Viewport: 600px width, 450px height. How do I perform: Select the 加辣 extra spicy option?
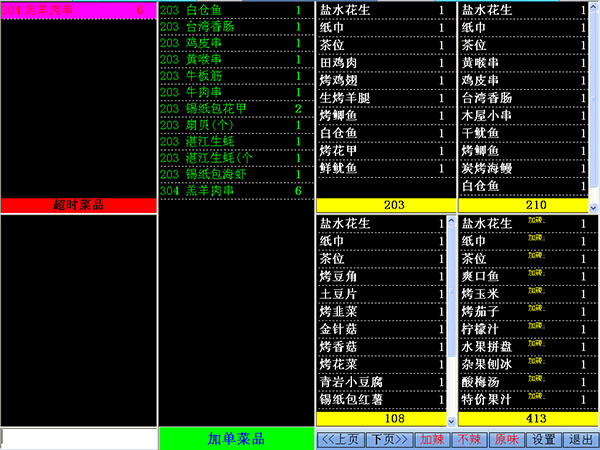(x=432, y=438)
